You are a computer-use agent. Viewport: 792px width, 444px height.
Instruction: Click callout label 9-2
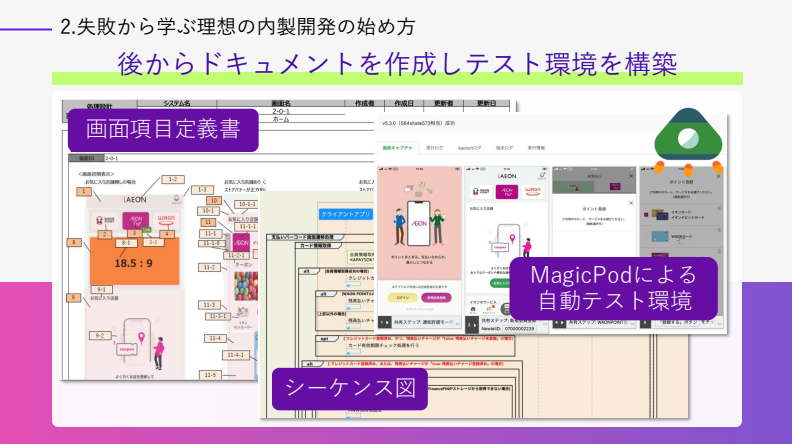coord(100,335)
